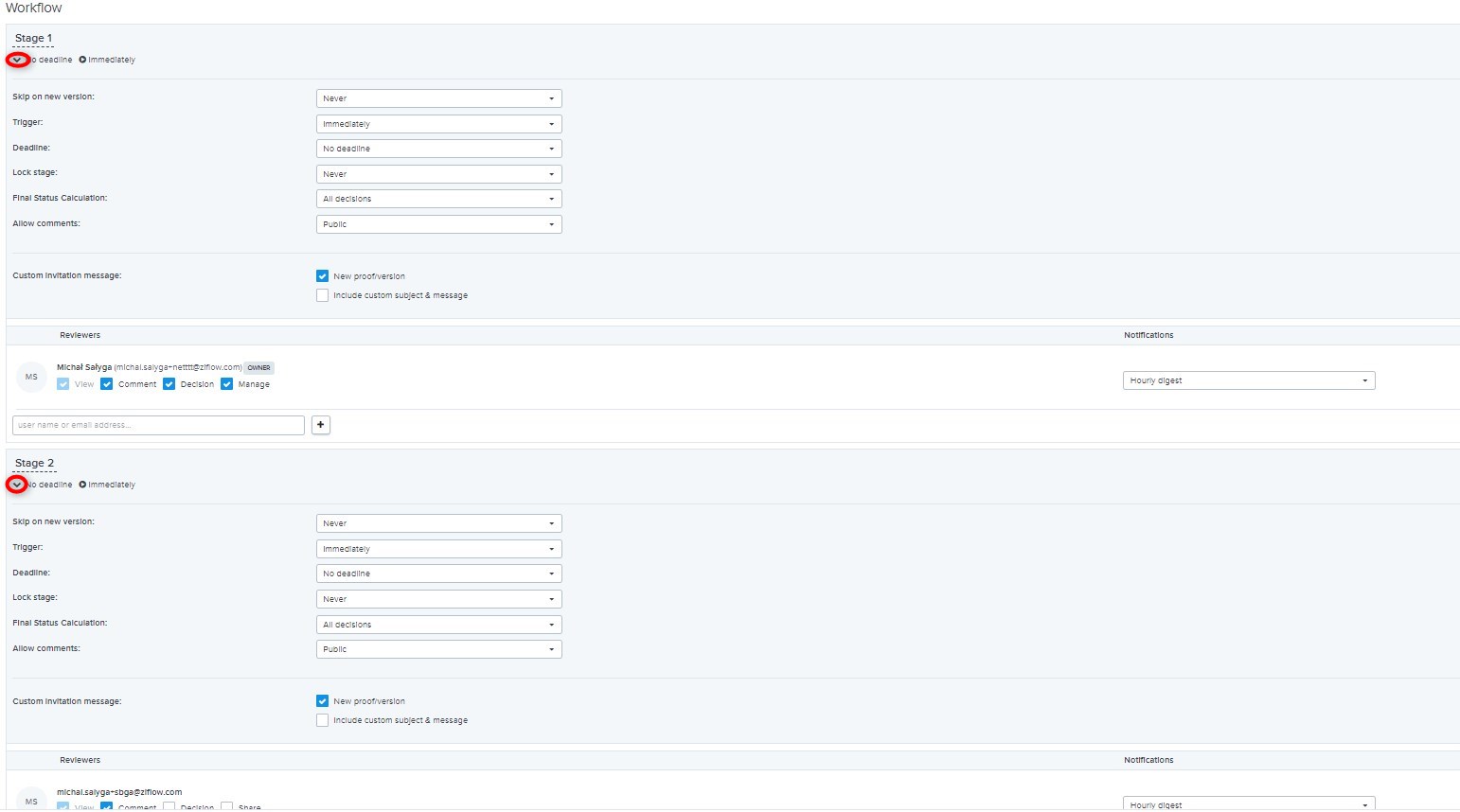
Task: Collapse Stage 2 using chevron icon
Action: coord(17,485)
